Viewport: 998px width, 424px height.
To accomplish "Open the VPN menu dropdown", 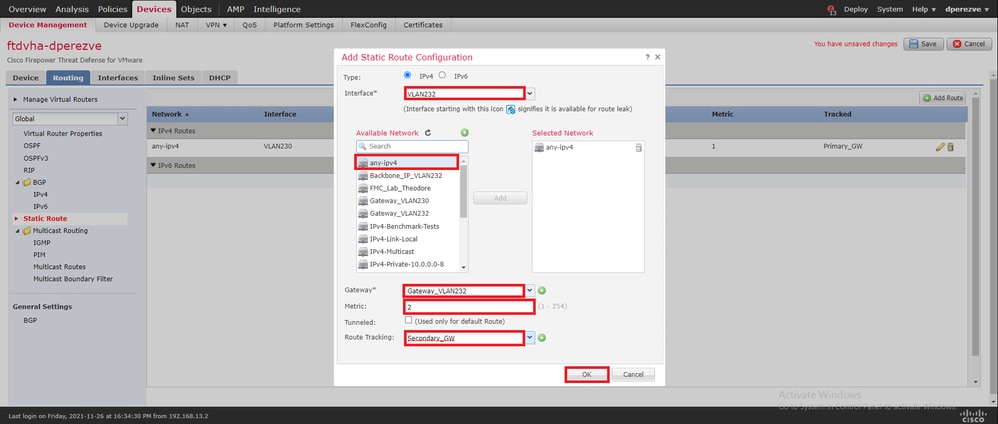I will click(x=216, y=25).
